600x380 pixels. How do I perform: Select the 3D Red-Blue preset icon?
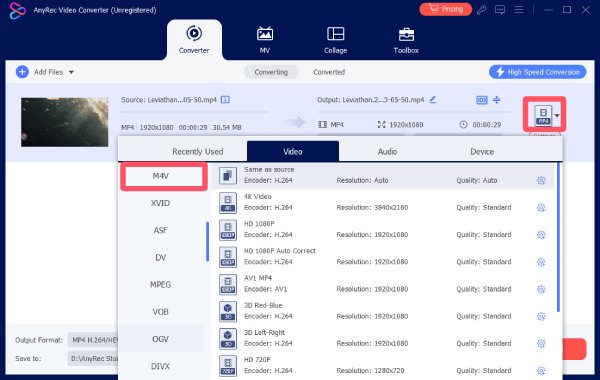228,312
